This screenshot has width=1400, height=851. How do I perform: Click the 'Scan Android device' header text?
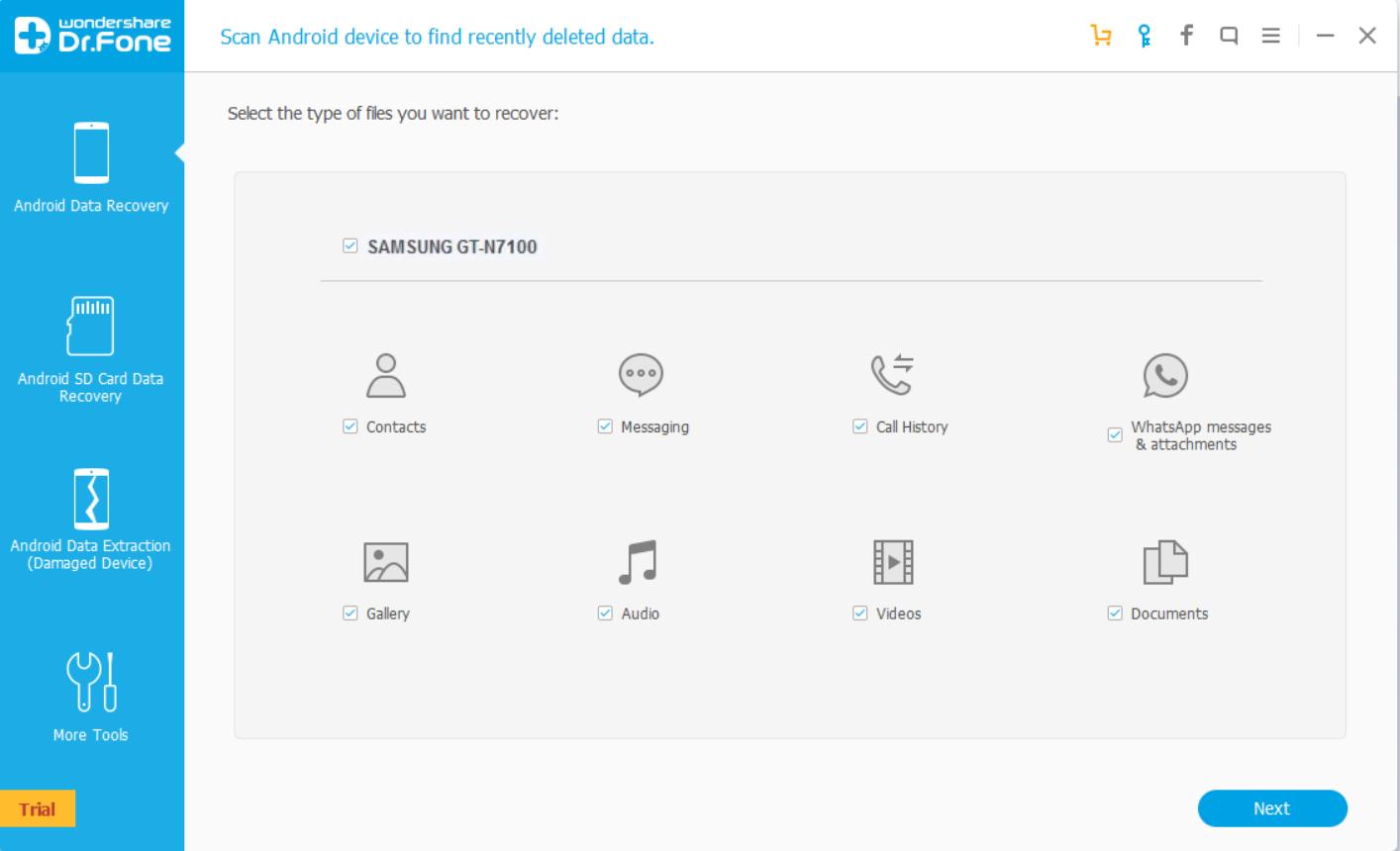437,38
